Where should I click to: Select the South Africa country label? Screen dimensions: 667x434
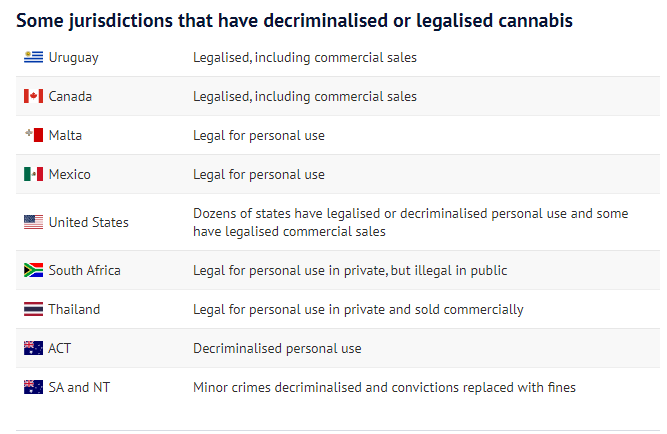click(x=84, y=270)
